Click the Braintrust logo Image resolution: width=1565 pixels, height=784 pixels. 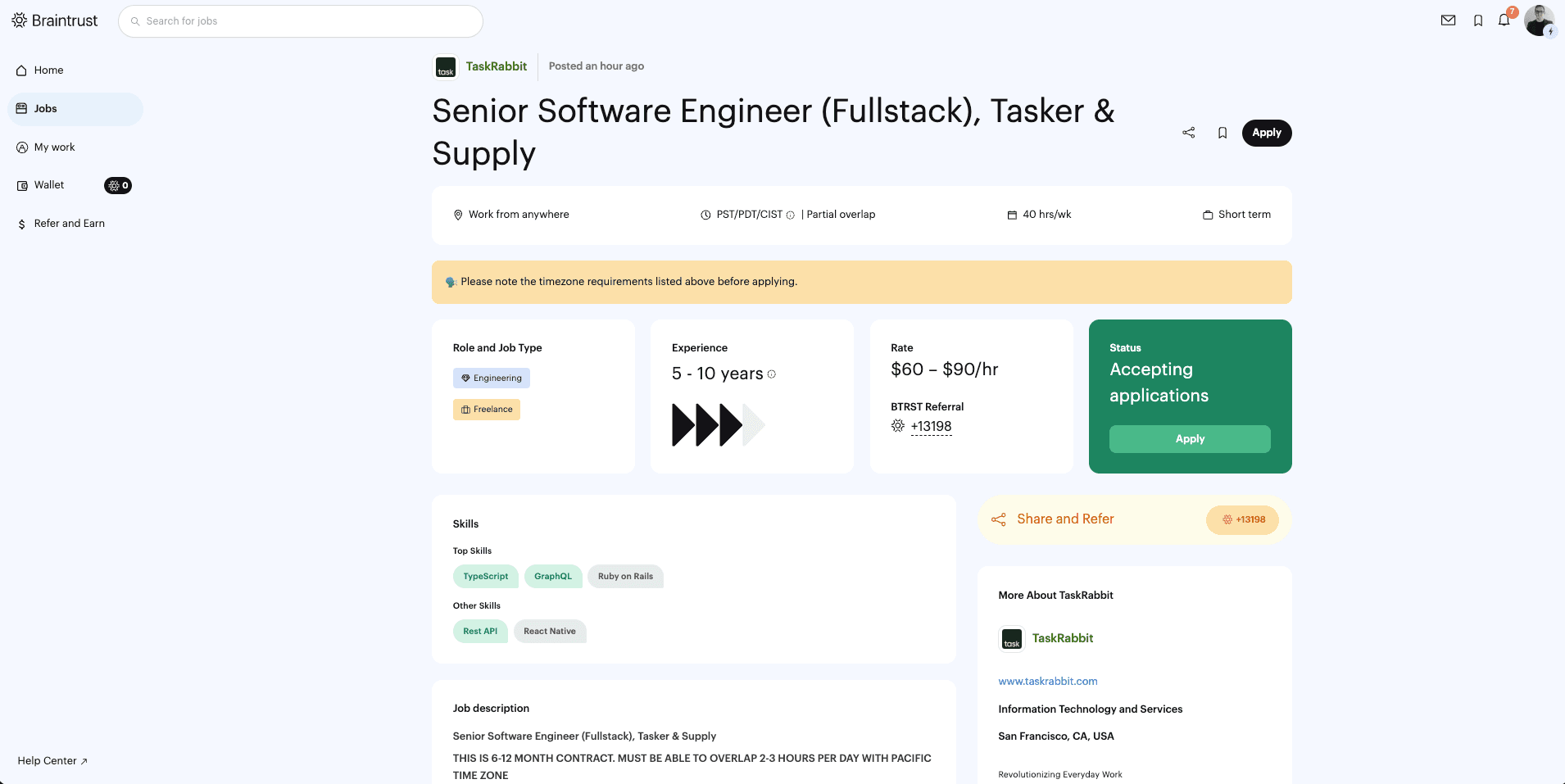click(x=55, y=20)
